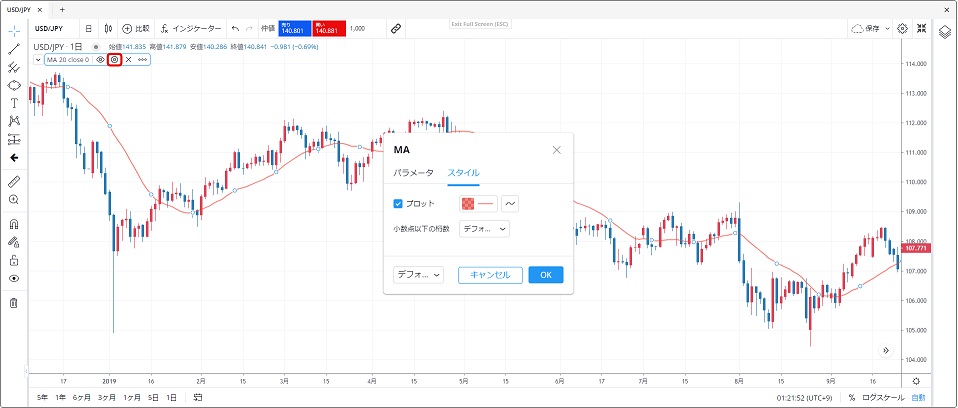Click the undo arrow in toolbar
Image resolution: width=958 pixels, height=408 pixels.
click(x=235, y=29)
